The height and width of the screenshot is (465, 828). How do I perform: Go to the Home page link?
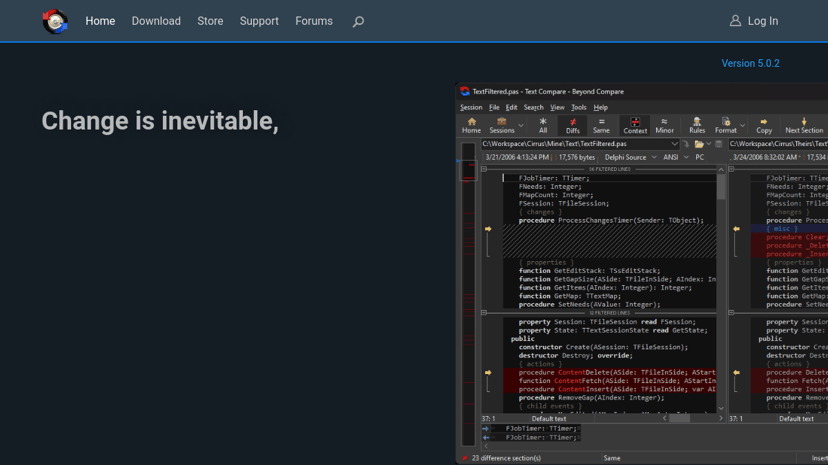(x=100, y=21)
